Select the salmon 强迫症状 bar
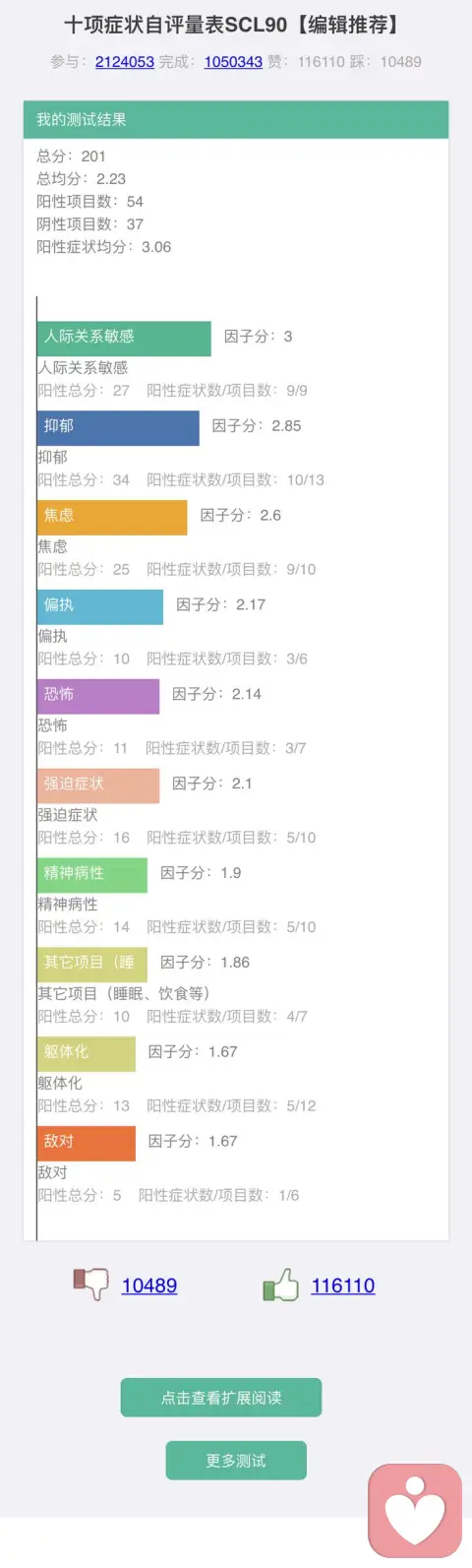The width and height of the screenshot is (472, 1568). point(98,785)
